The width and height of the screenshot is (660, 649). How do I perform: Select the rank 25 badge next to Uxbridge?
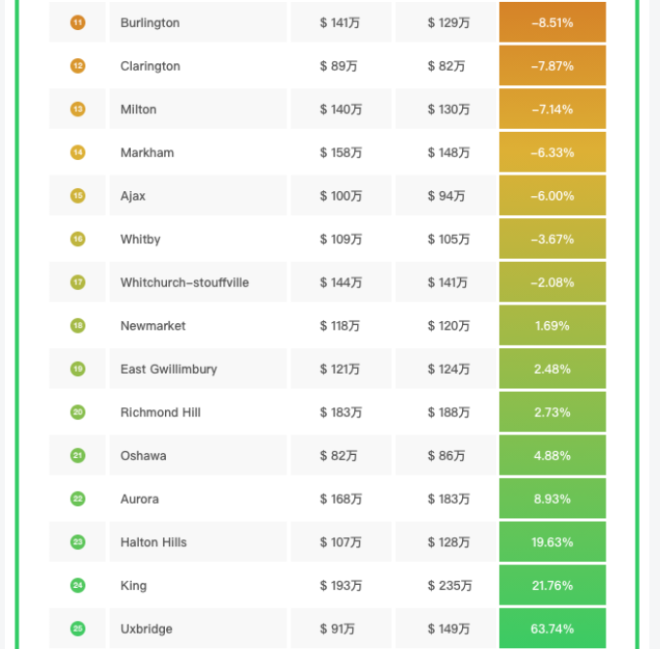[x=78, y=628]
